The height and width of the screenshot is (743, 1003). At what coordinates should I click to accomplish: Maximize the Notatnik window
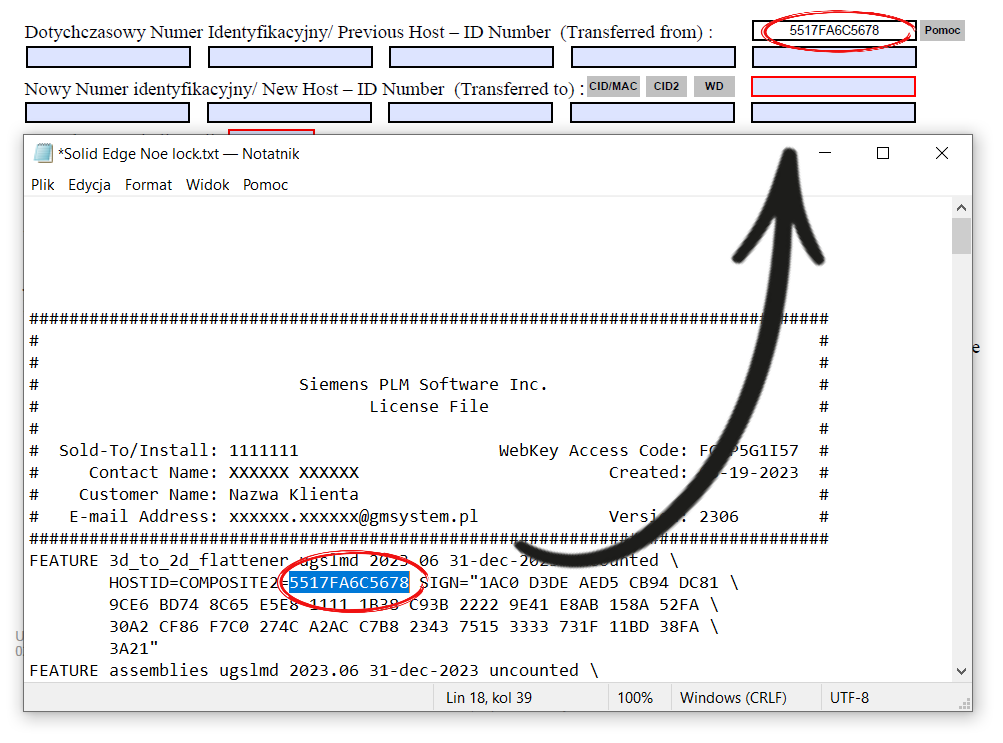click(x=883, y=153)
